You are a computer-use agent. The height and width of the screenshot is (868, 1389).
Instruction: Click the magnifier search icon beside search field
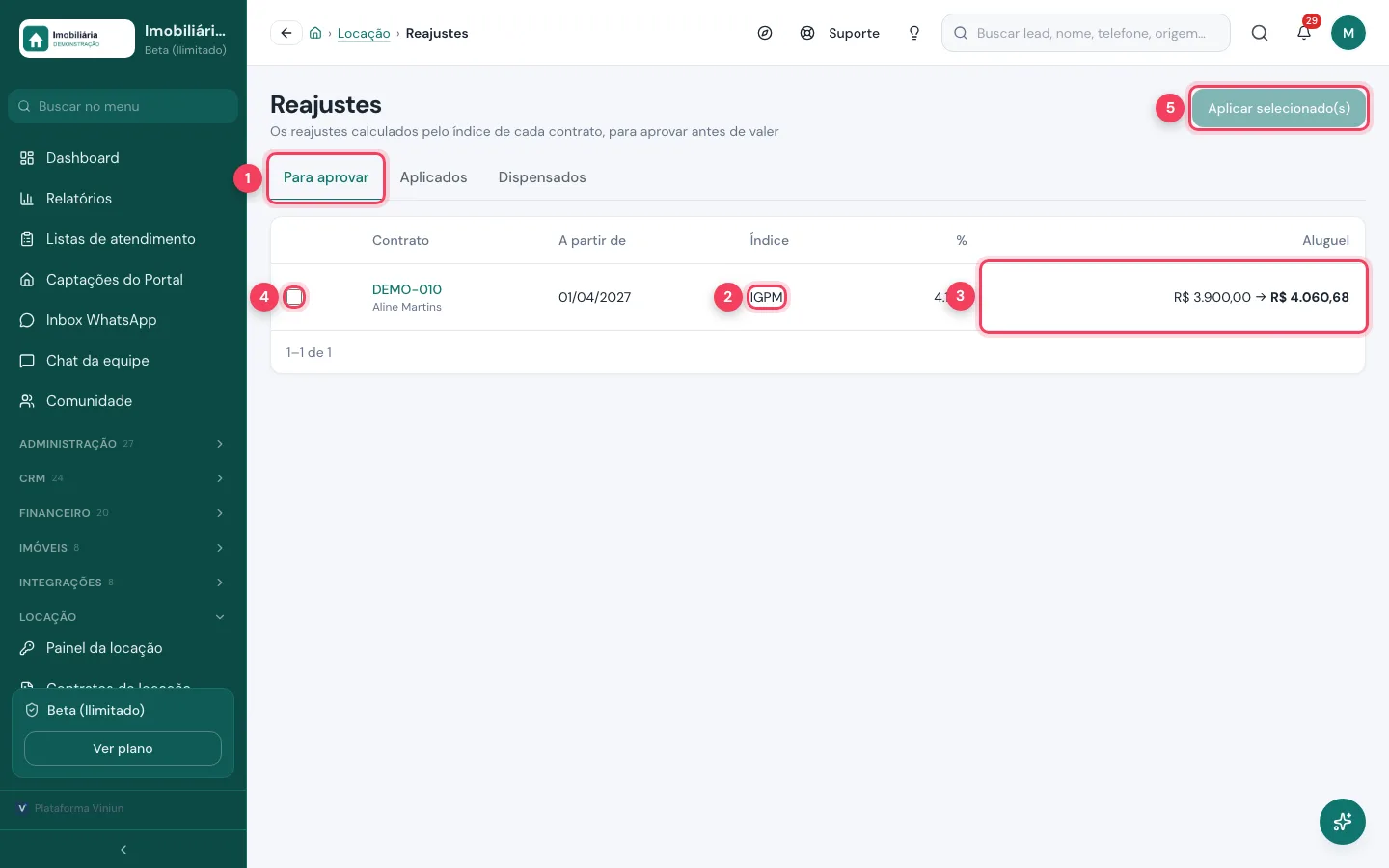pos(1260,33)
